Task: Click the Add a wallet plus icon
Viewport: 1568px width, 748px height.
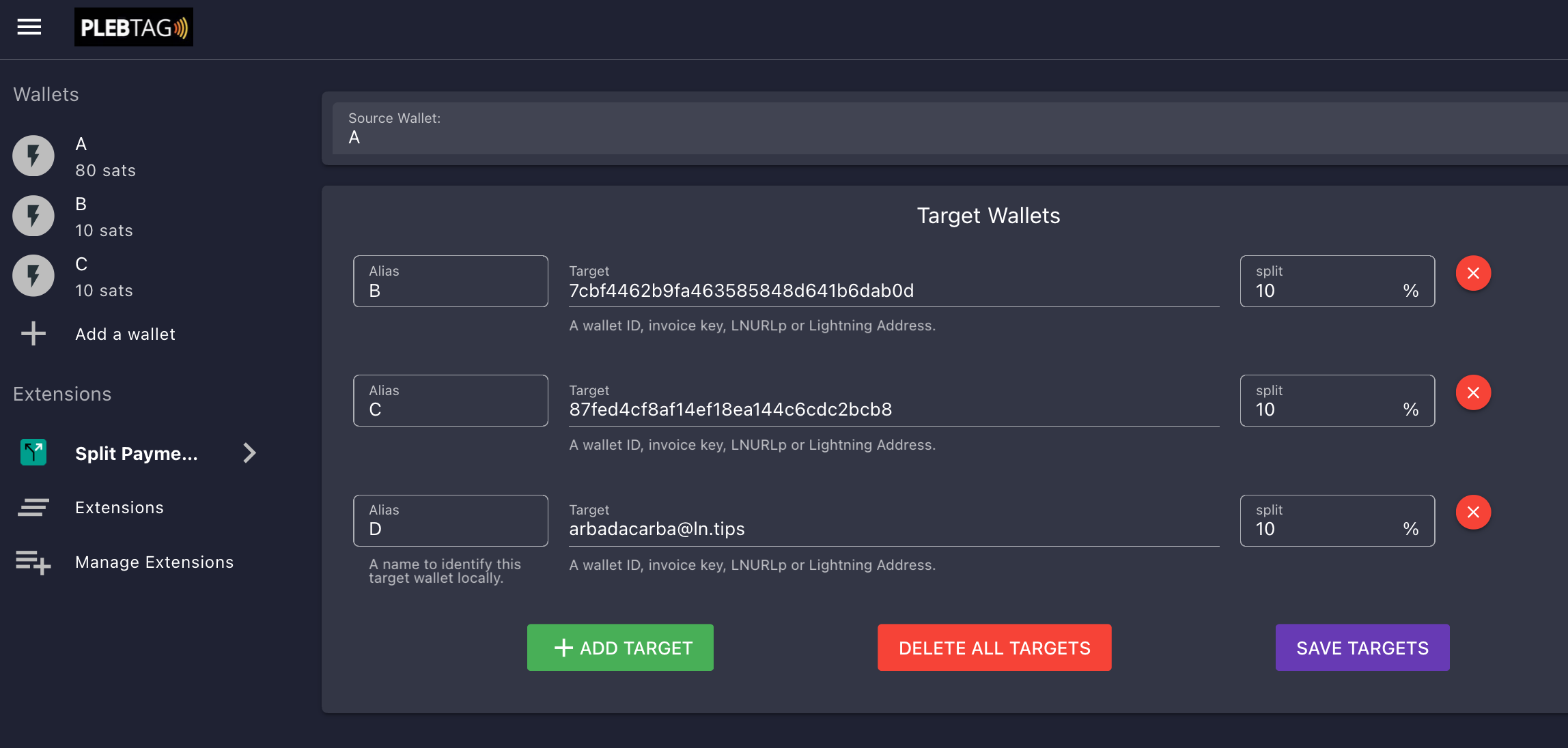Action: [x=33, y=334]
